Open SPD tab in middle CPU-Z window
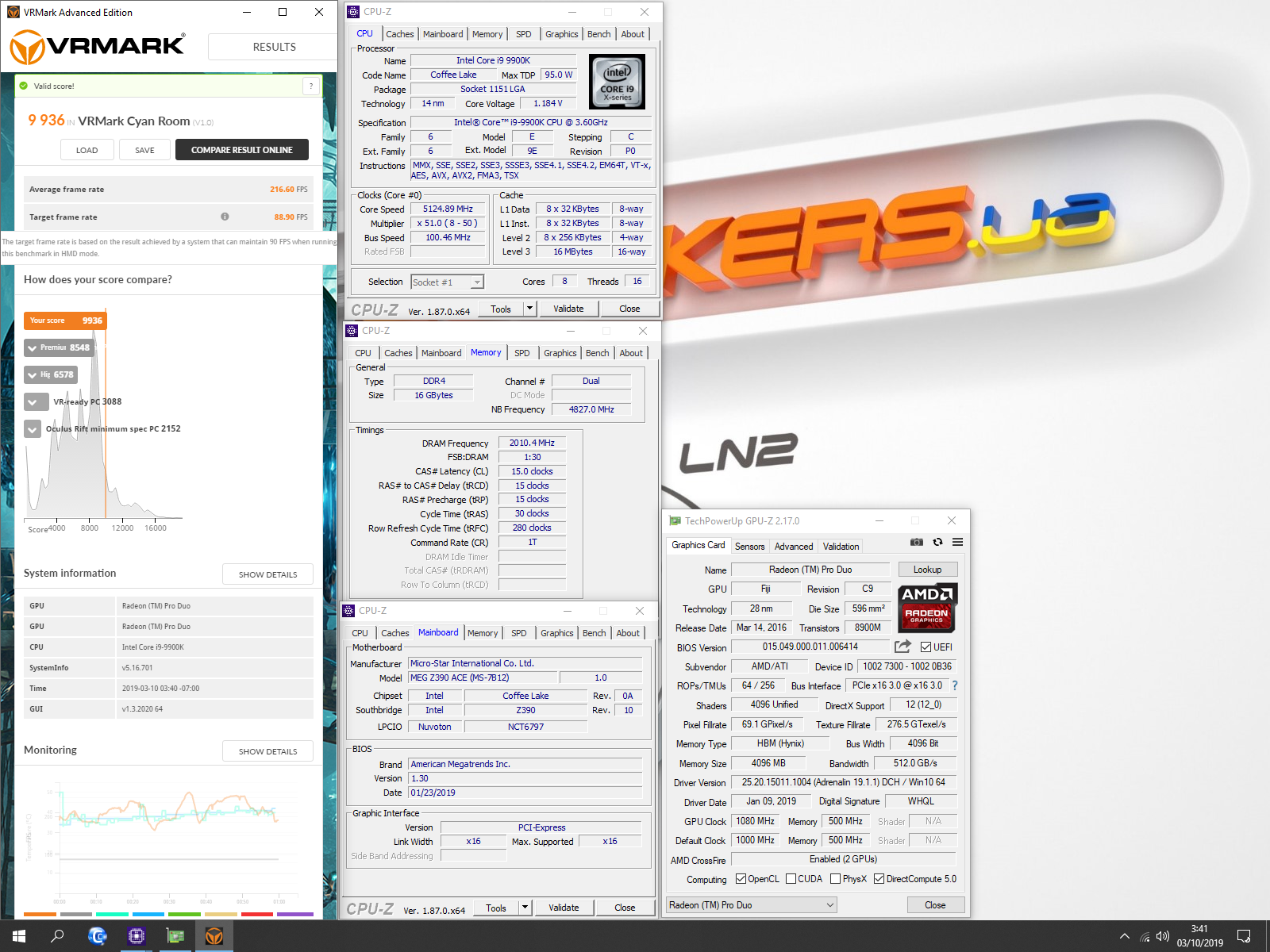The image size is (1270, 952). 521,353
